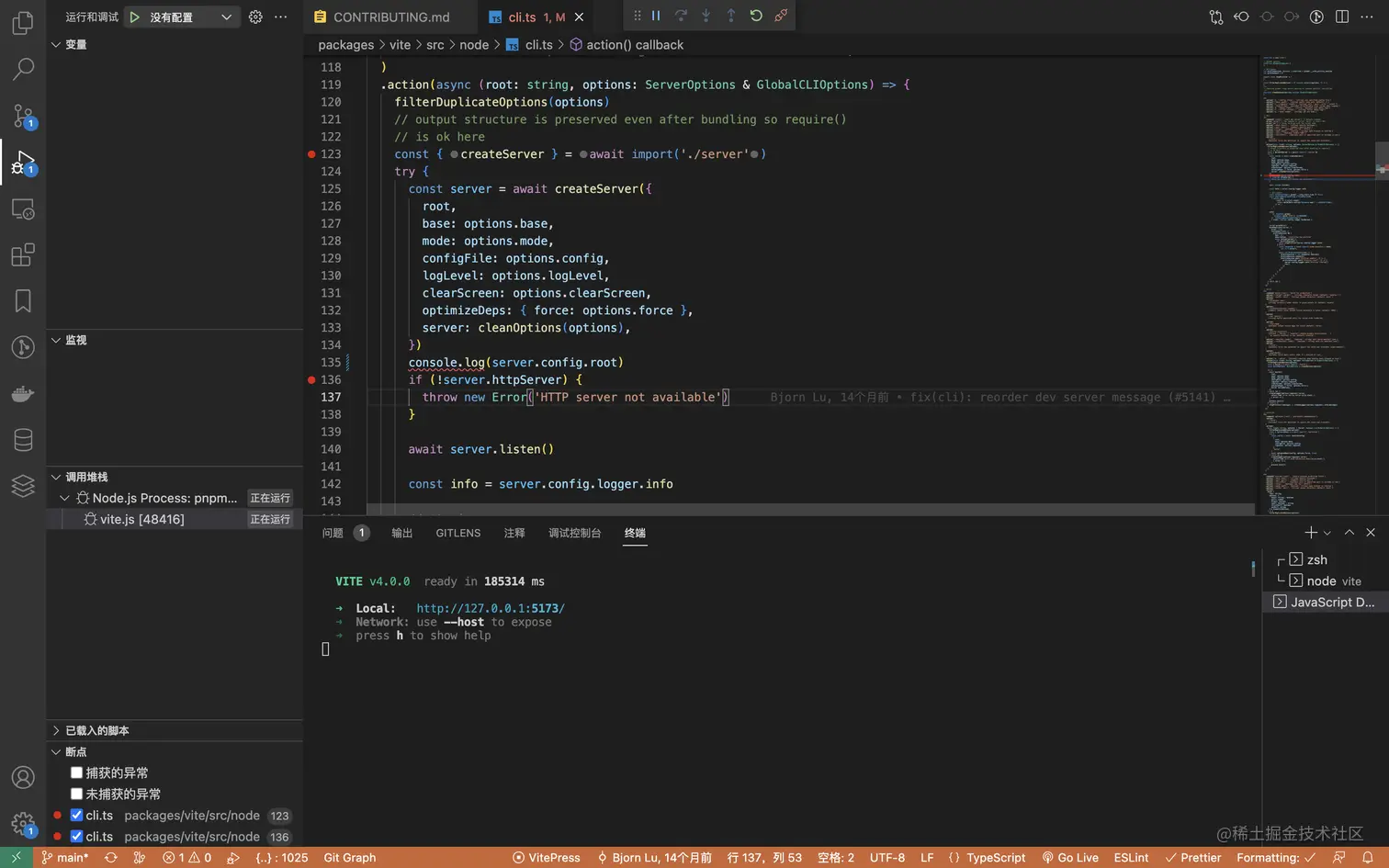Open Remote Explorer in activity bar

(x=23, y=209)
